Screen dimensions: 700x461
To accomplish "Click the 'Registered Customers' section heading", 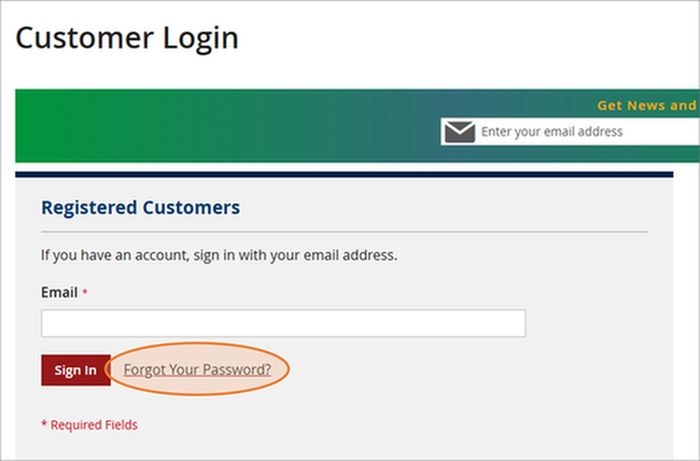I will pos(141,208).
